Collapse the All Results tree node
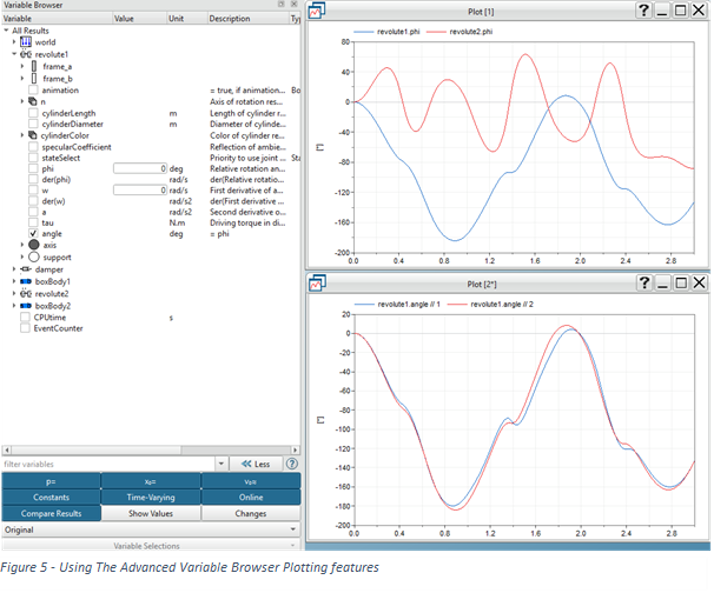Image resolution: width=714 pixels, height=593 pixels. click(6, 30)
